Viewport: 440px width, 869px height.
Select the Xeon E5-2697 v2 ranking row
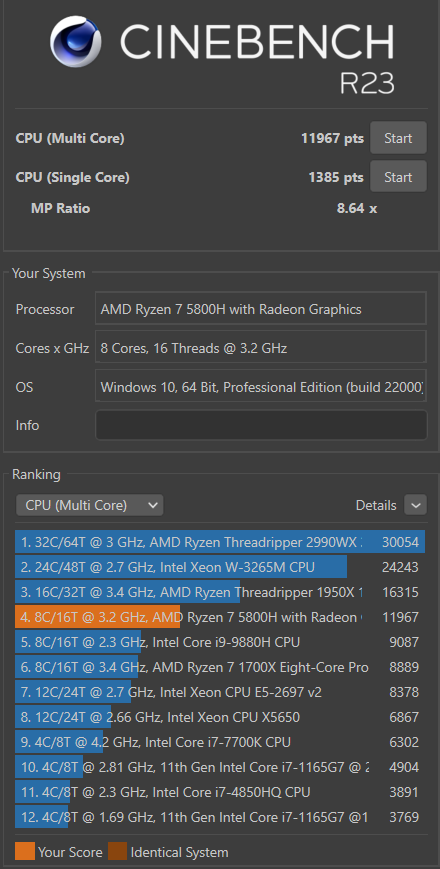pyautogui.click(x=220, y=692)
